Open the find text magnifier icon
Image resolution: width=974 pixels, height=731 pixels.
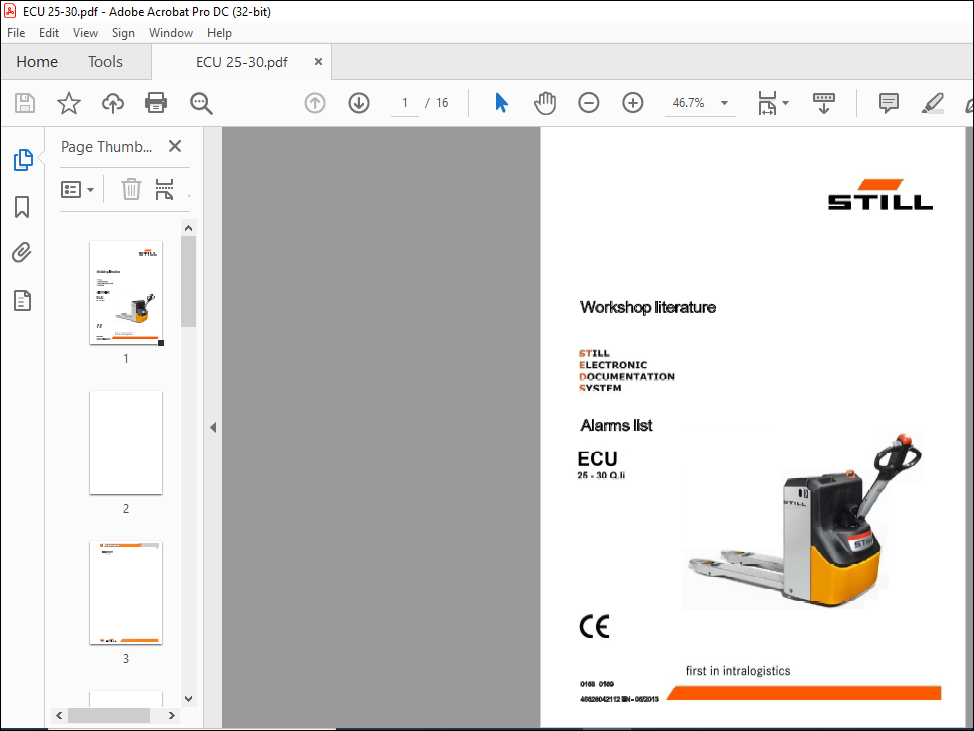(x=201, y=103)
